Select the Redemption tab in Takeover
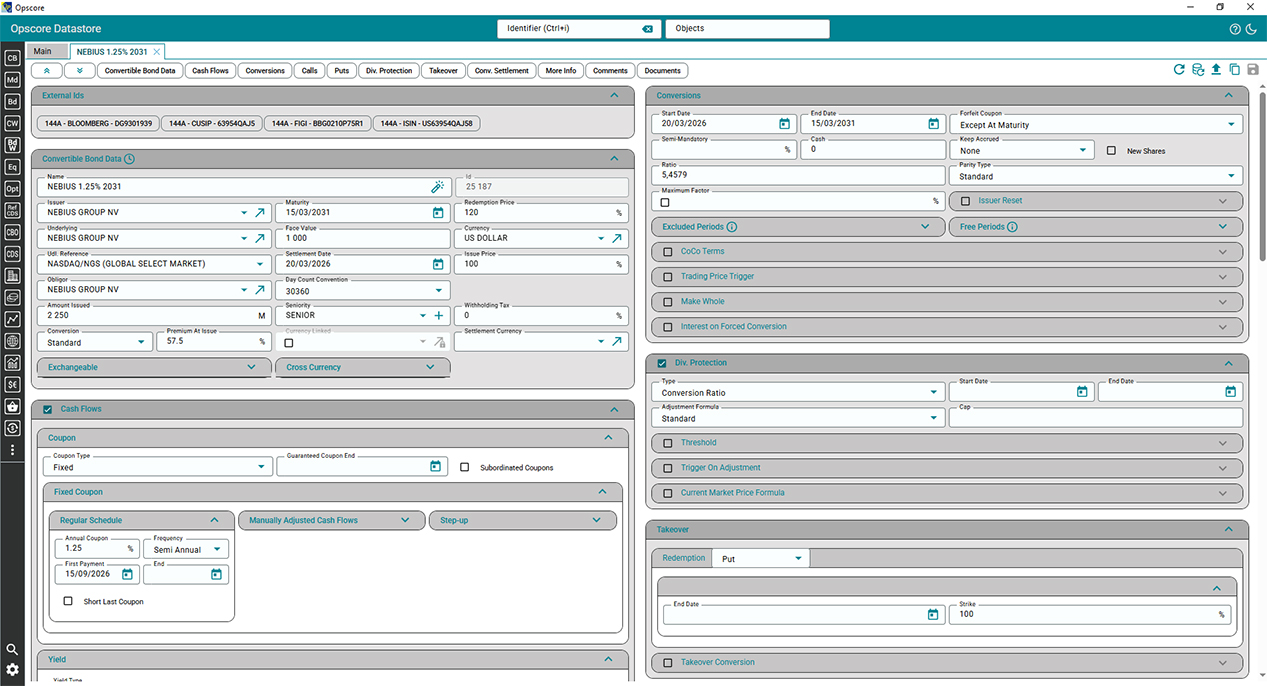Viewport: 1267px width, 686px height. (x=684, y=558)
